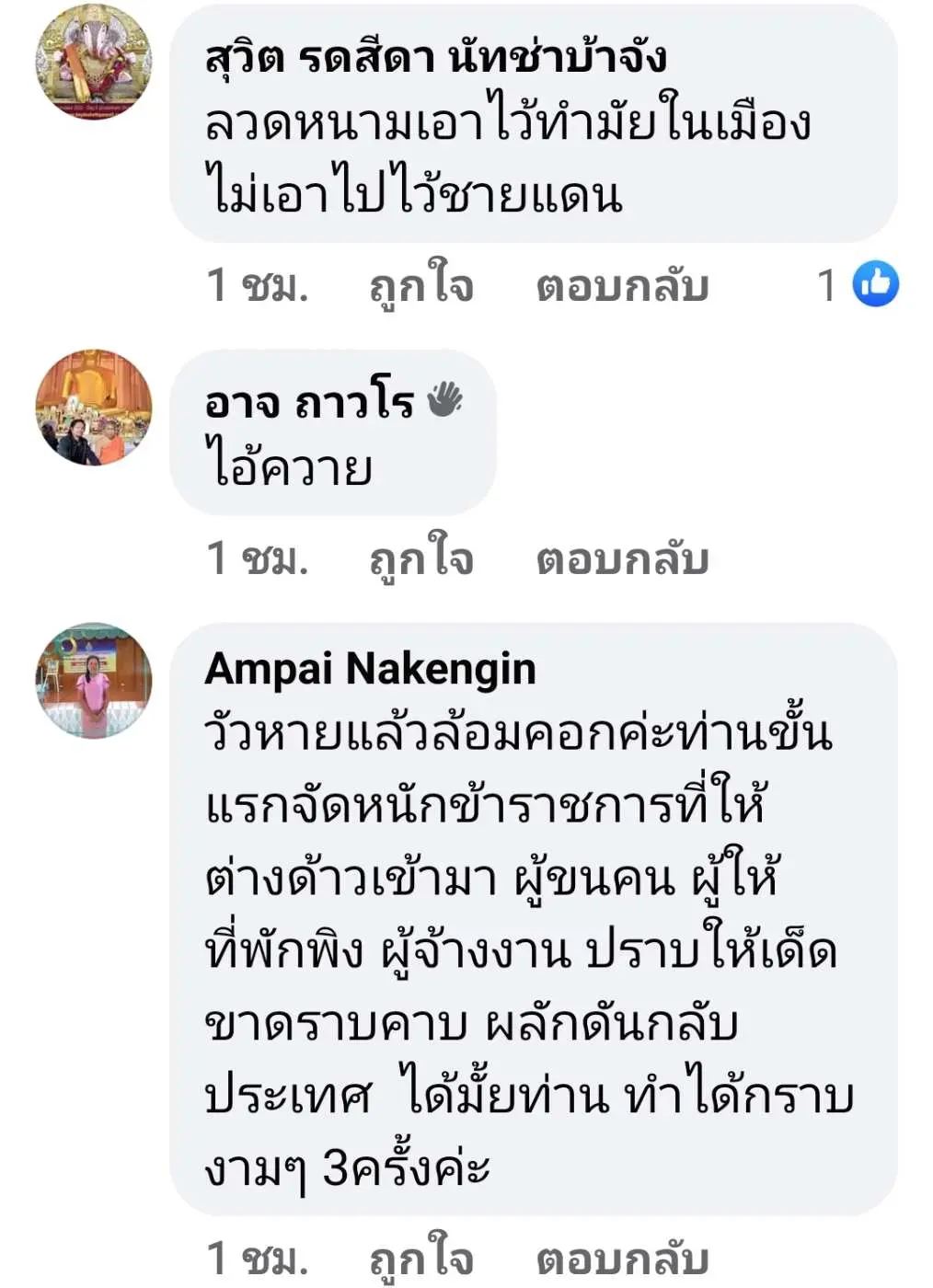Open the อาจ ถาวโร name link
Image resolution: width=933 pixels, height=1288 pixels.
pos(309,402)
